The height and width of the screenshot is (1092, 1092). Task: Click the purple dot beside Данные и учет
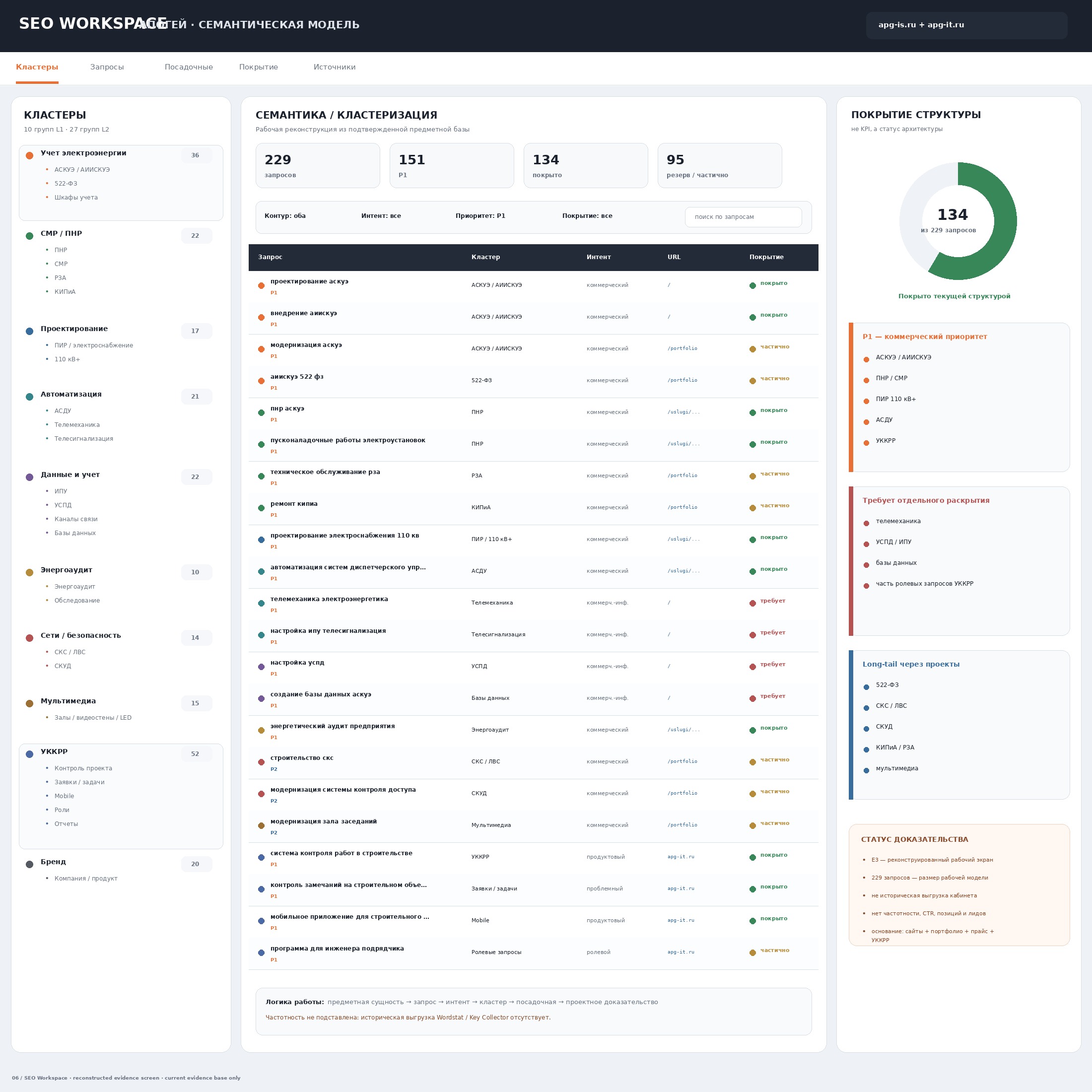click(29, 477)
